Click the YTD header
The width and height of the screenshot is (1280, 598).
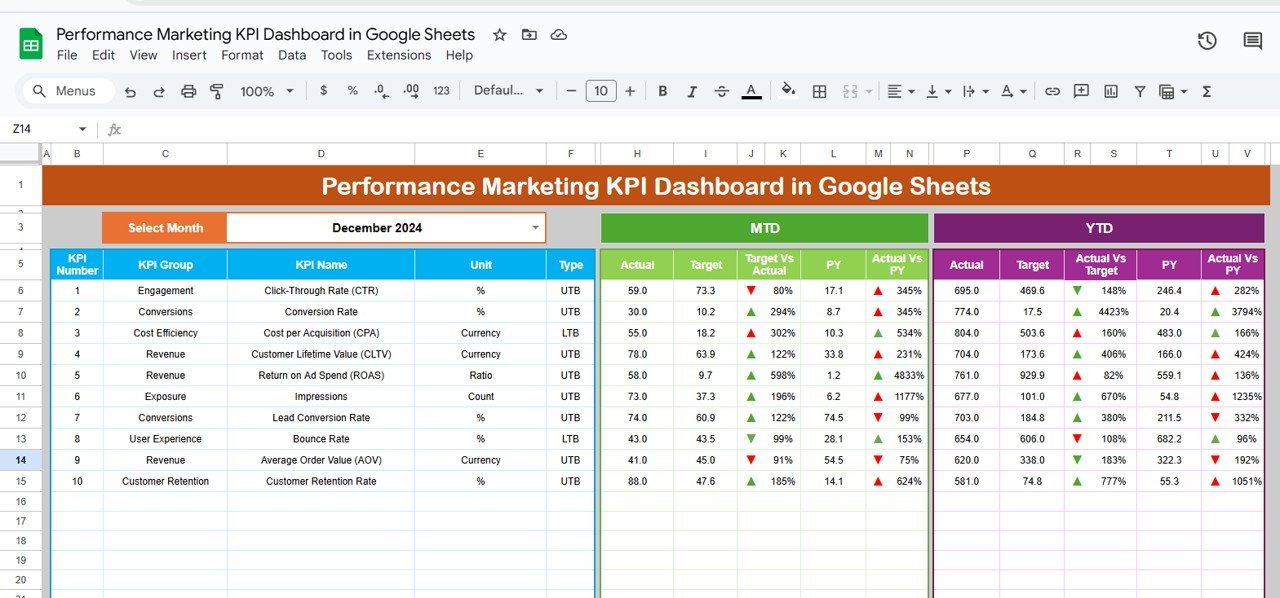click(x=1099, y=228)
